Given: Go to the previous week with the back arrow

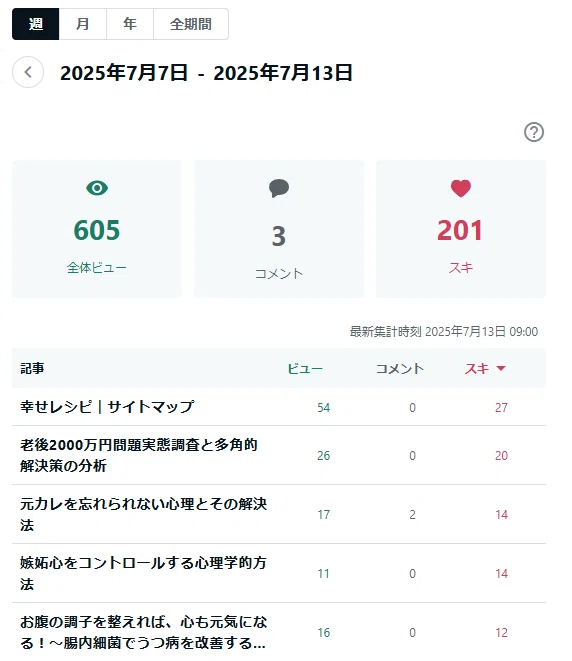Looking at the screenshot, I should click(x=28, y=72).
